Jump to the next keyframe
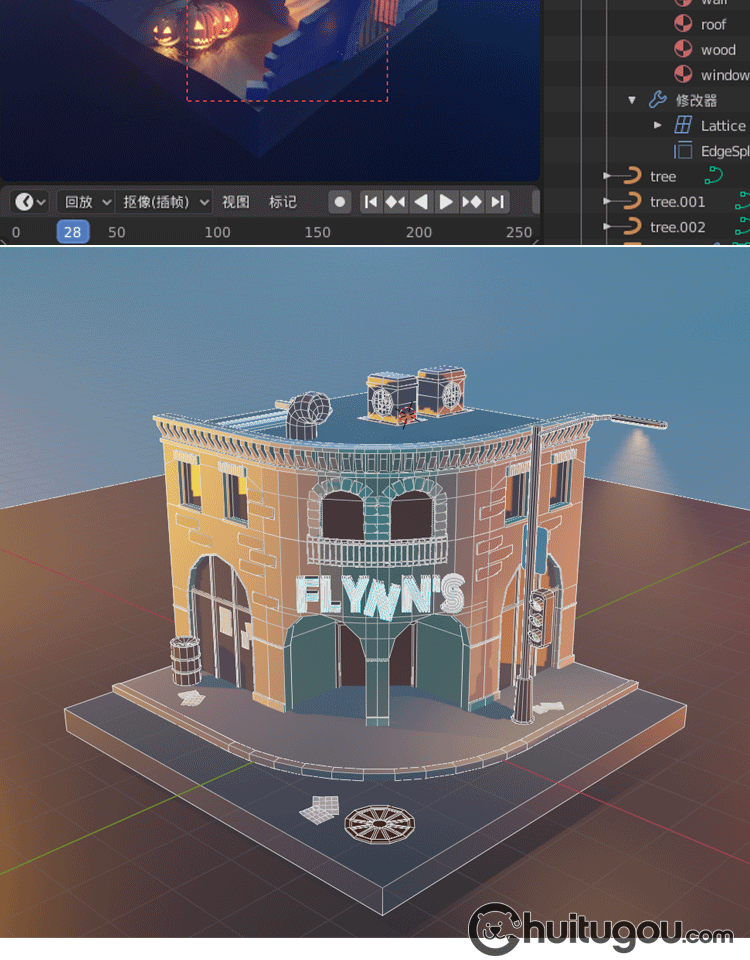The width and height of the screenshot is (750, 960). tap(472, 202)
